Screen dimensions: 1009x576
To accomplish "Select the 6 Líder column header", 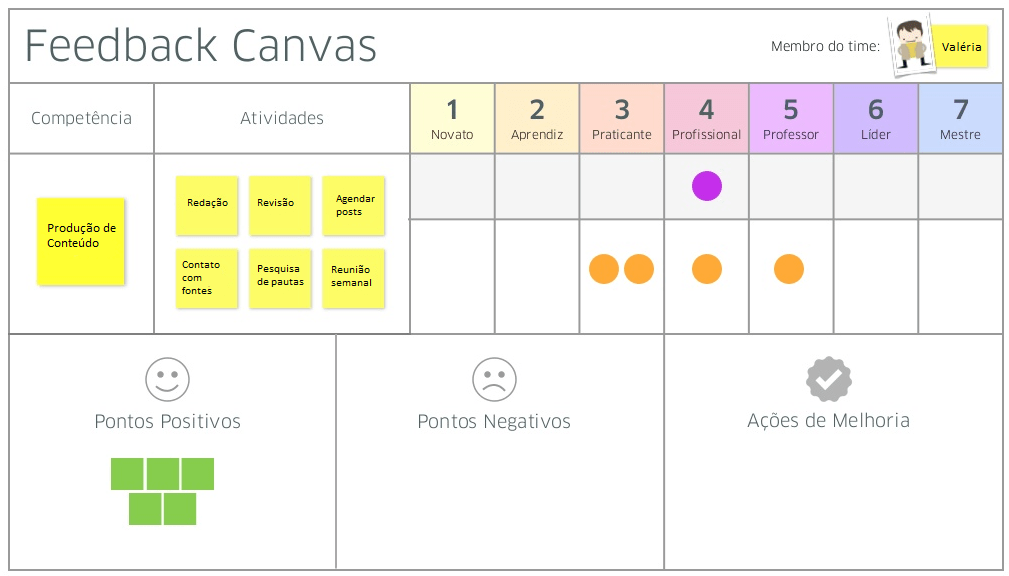I will point(875,118).
